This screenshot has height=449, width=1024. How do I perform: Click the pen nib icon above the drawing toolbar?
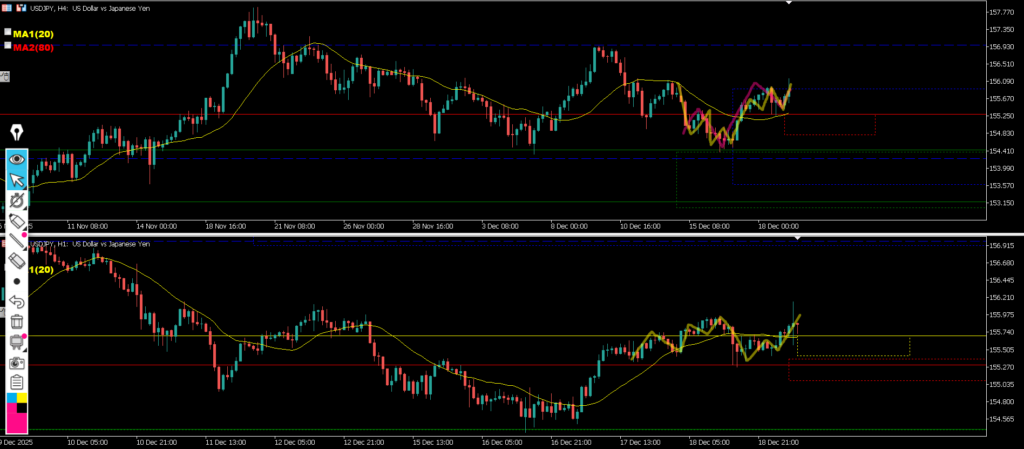[17, 133]
